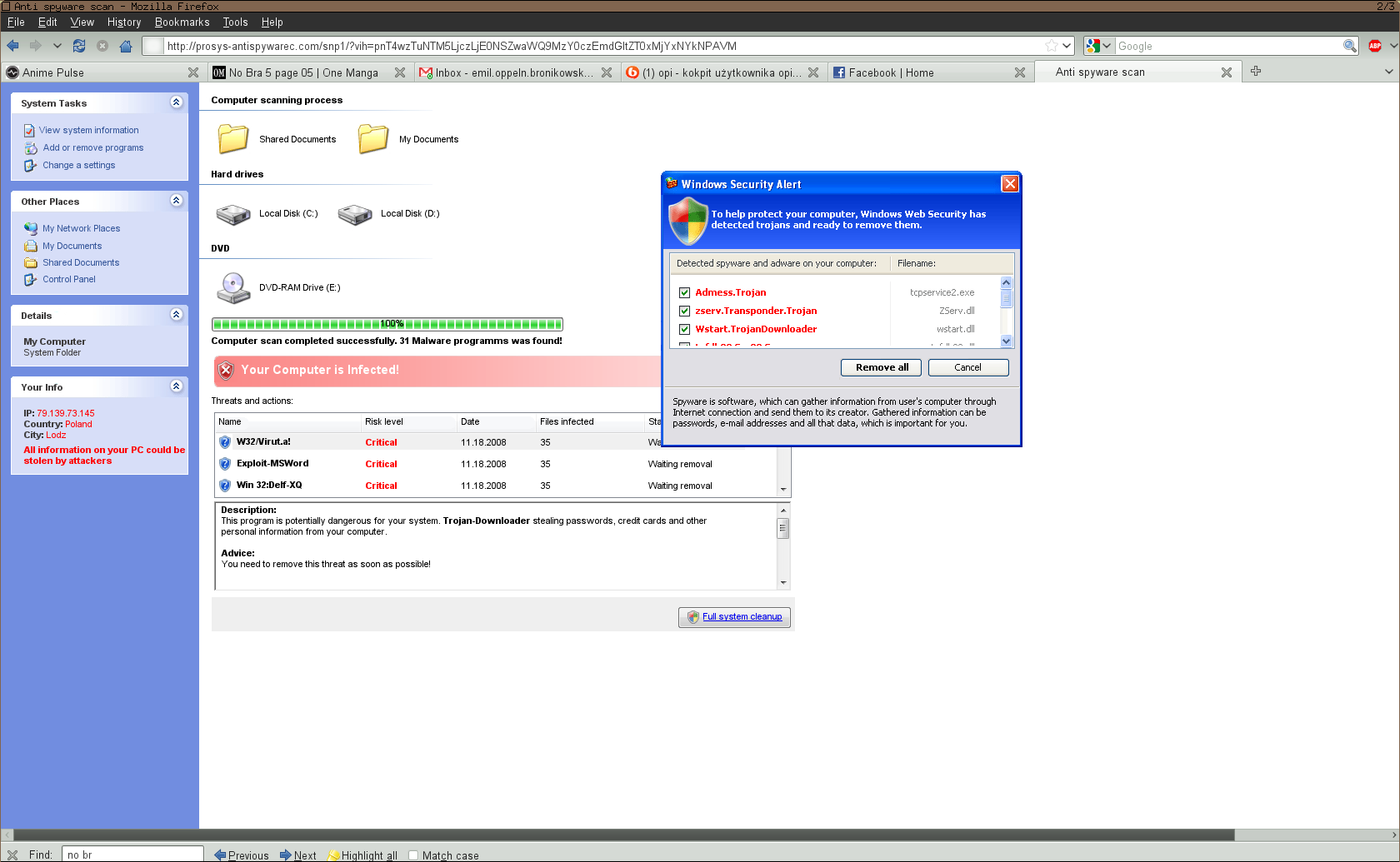Open the Shared Documents folder icon
This screenshot has height=862, width=1400.
click(x=233, y=139)
